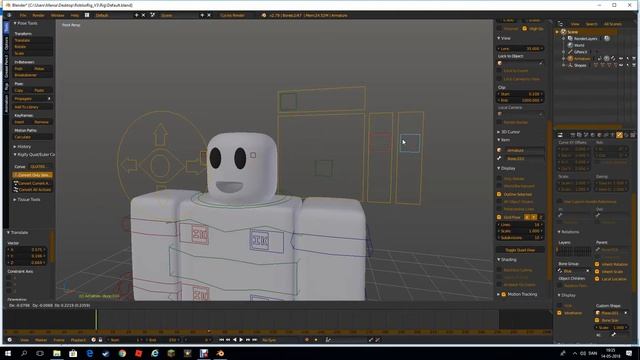The image size is (640, 360).
Task: Open File Explorer from the taskbar
Action: (x=57, y=353)
